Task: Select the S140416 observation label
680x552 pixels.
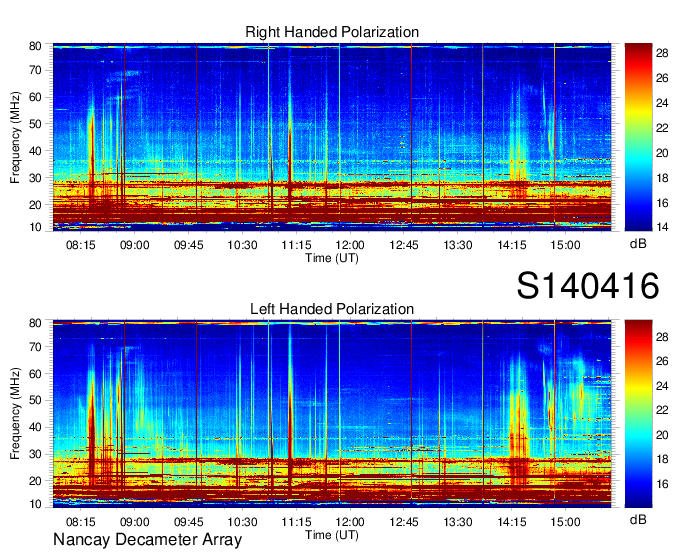Action: tap(588, 286)
